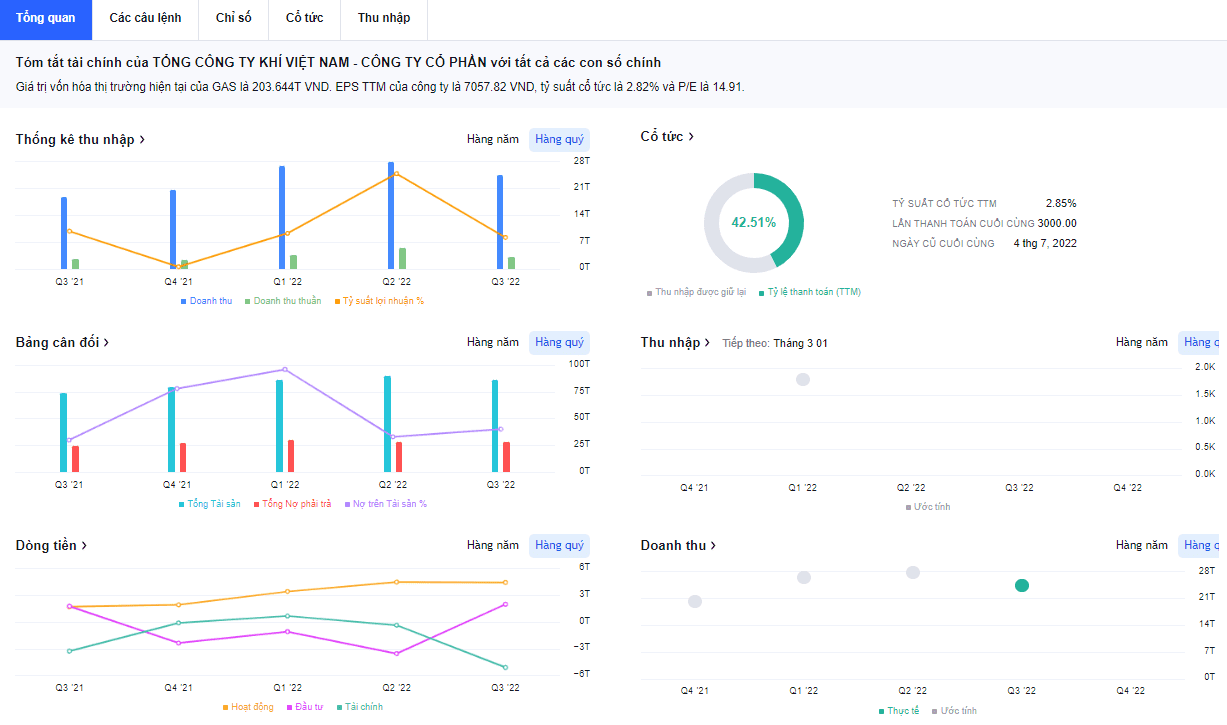Click Q3 '21 red total liabilities bar
The height and width of the screenshot is (725, 1227).
coord(75,459)
